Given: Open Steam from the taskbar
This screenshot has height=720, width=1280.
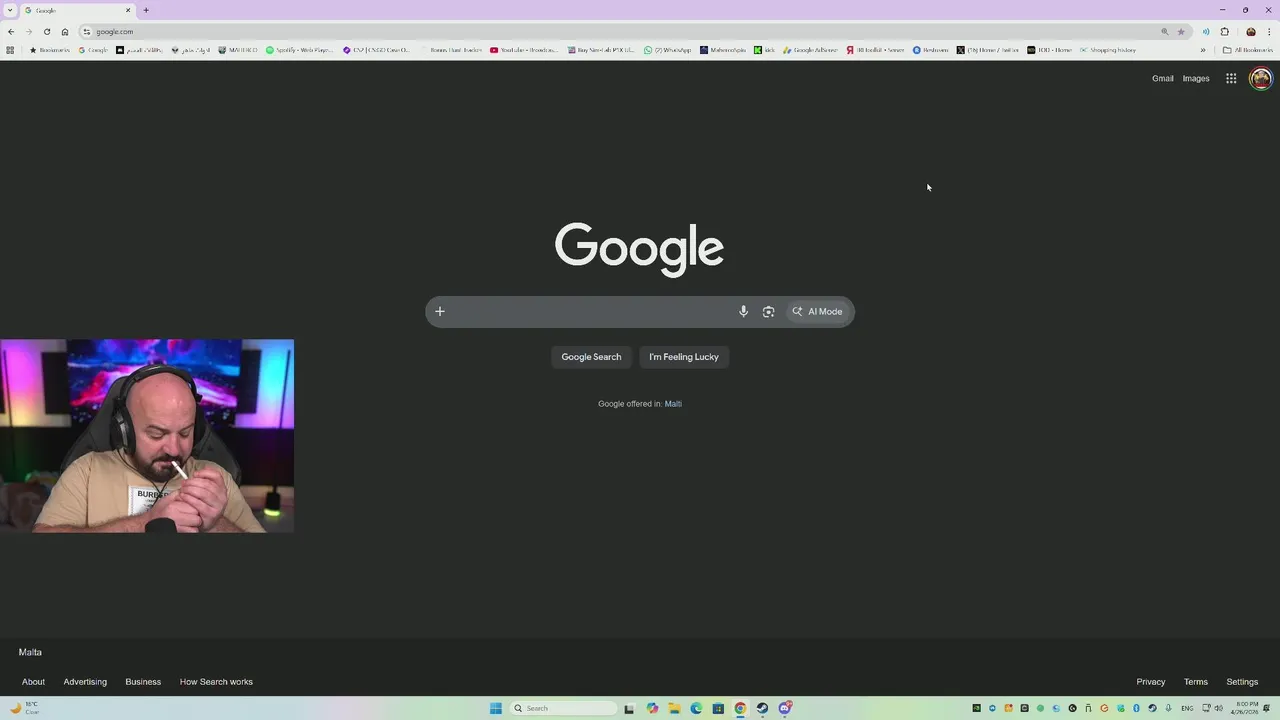Looking at the screenshot, I should pyautogui.click(x=762, y=708).
